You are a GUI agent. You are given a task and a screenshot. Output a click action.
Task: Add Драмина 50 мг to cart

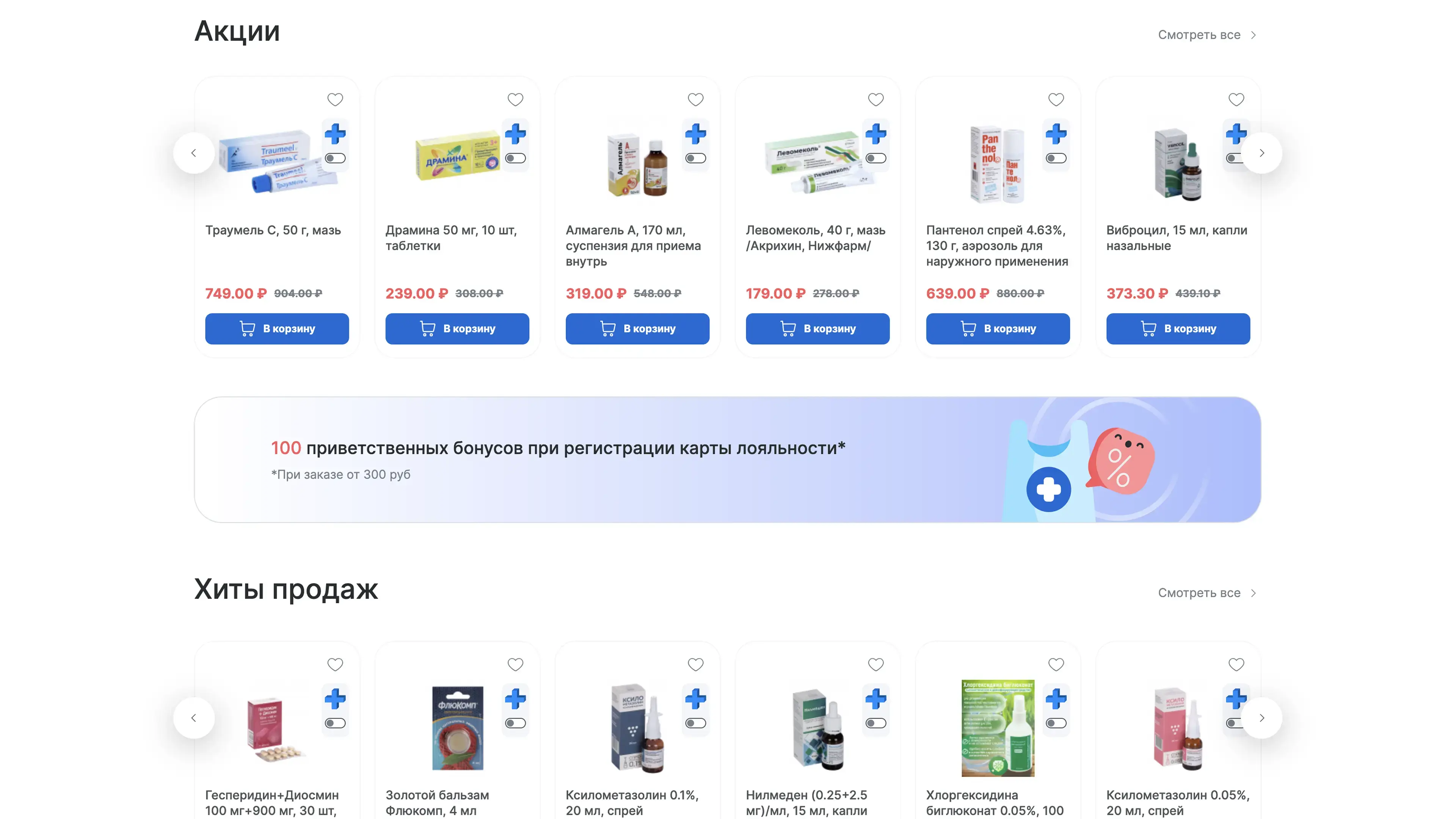tap(457, 328)
